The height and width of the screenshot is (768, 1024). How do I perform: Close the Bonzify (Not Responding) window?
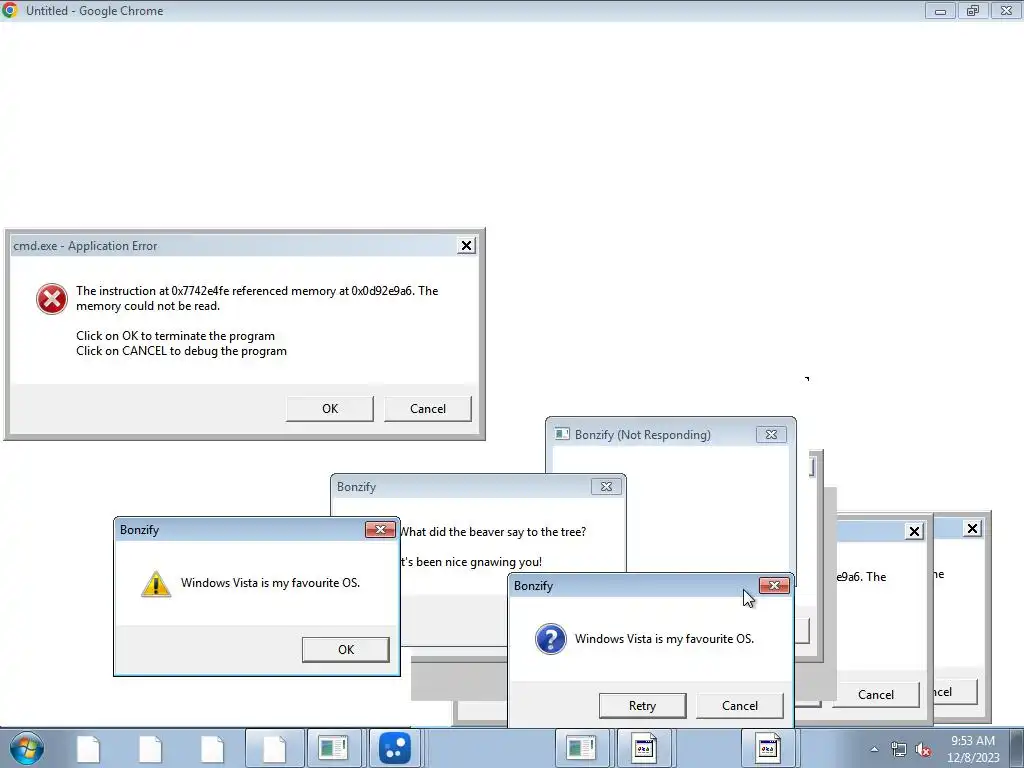click(x=771, y=434)
